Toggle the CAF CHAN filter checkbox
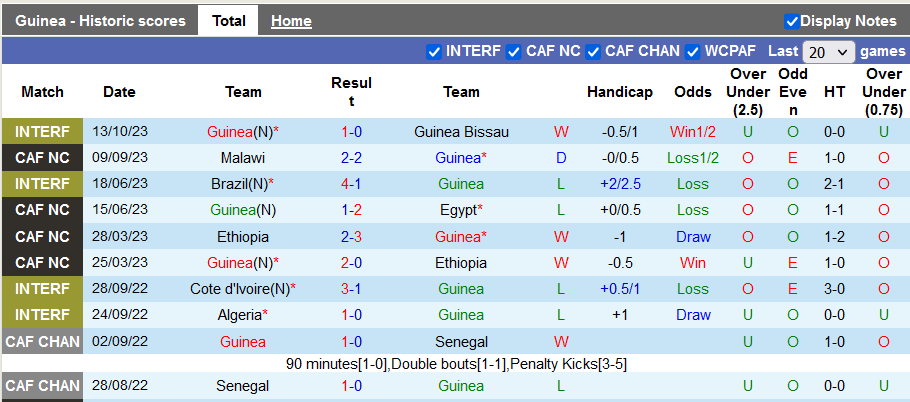The image size is (910, 402). 593,51
